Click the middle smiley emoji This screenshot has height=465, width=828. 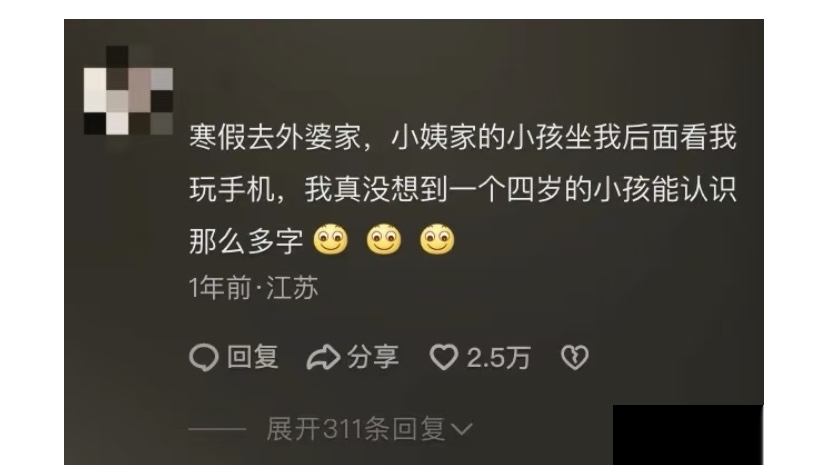(x=384, y=241)
